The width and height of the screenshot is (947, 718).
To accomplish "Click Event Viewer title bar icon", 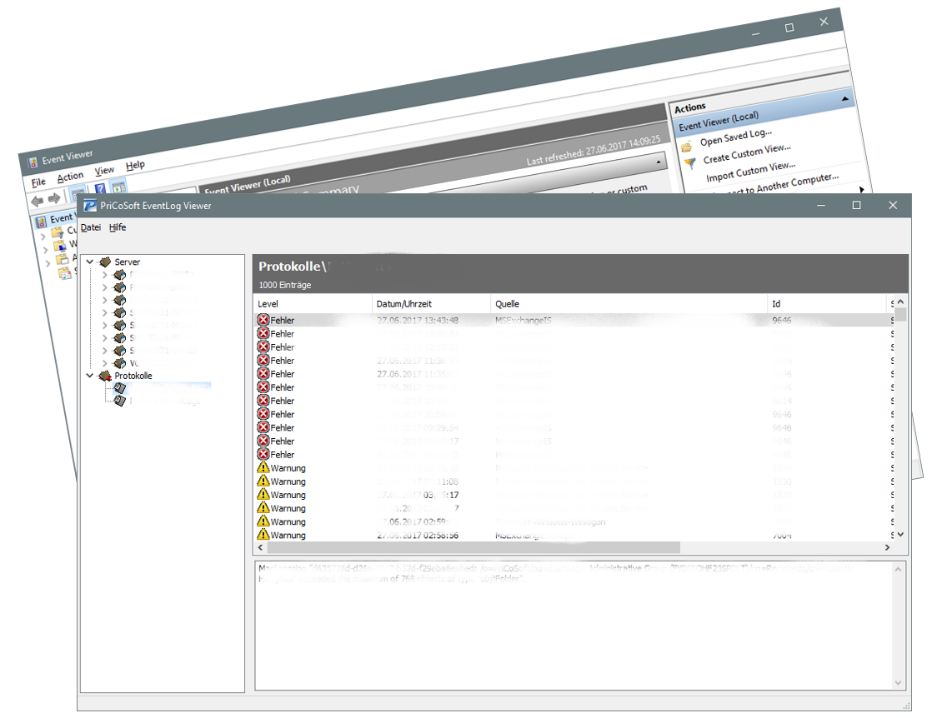I will point(33,161).
